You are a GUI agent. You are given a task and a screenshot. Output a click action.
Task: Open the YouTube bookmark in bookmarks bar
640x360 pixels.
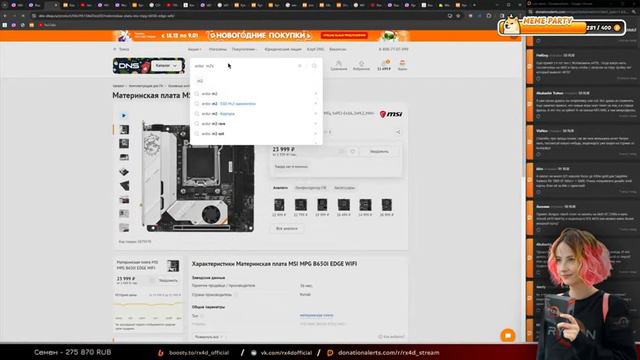click(x=47, y=25)
